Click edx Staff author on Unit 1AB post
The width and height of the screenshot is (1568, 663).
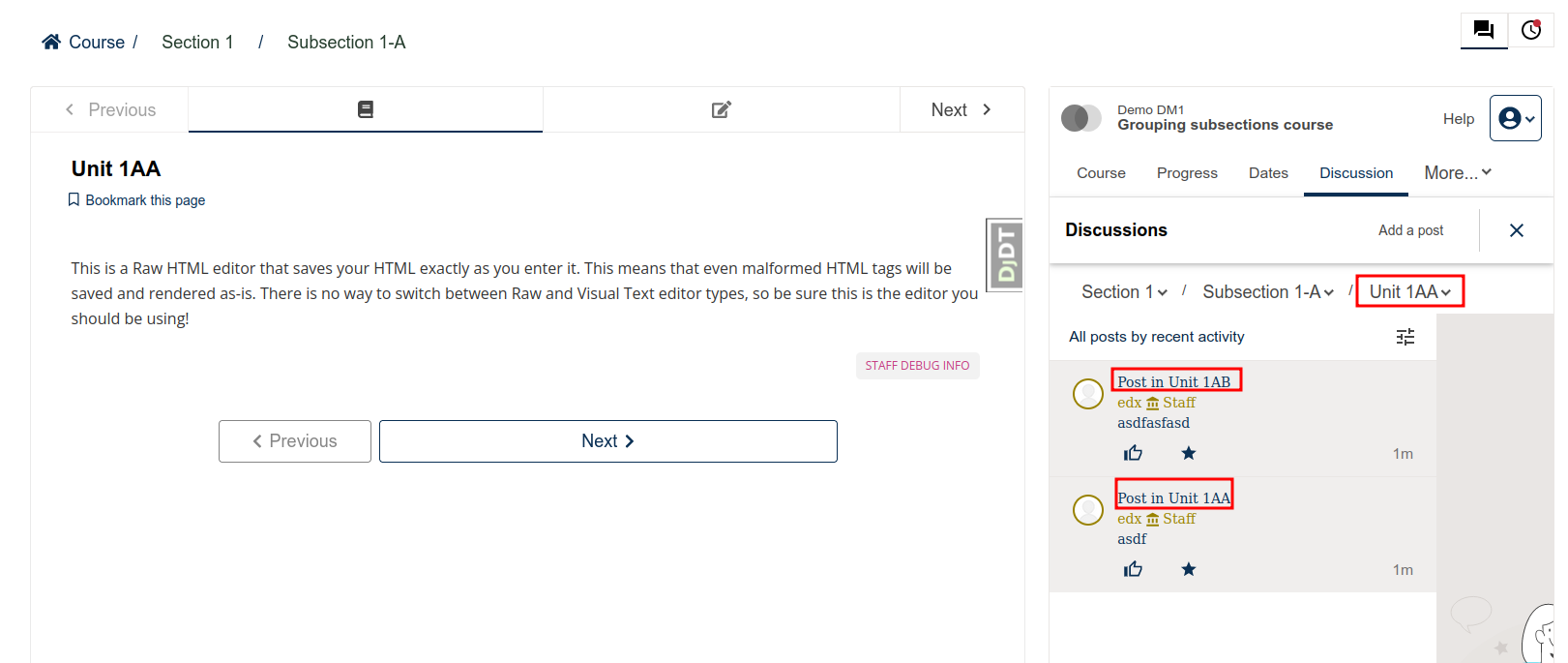pyautogui.click(x=1156, y=403)
